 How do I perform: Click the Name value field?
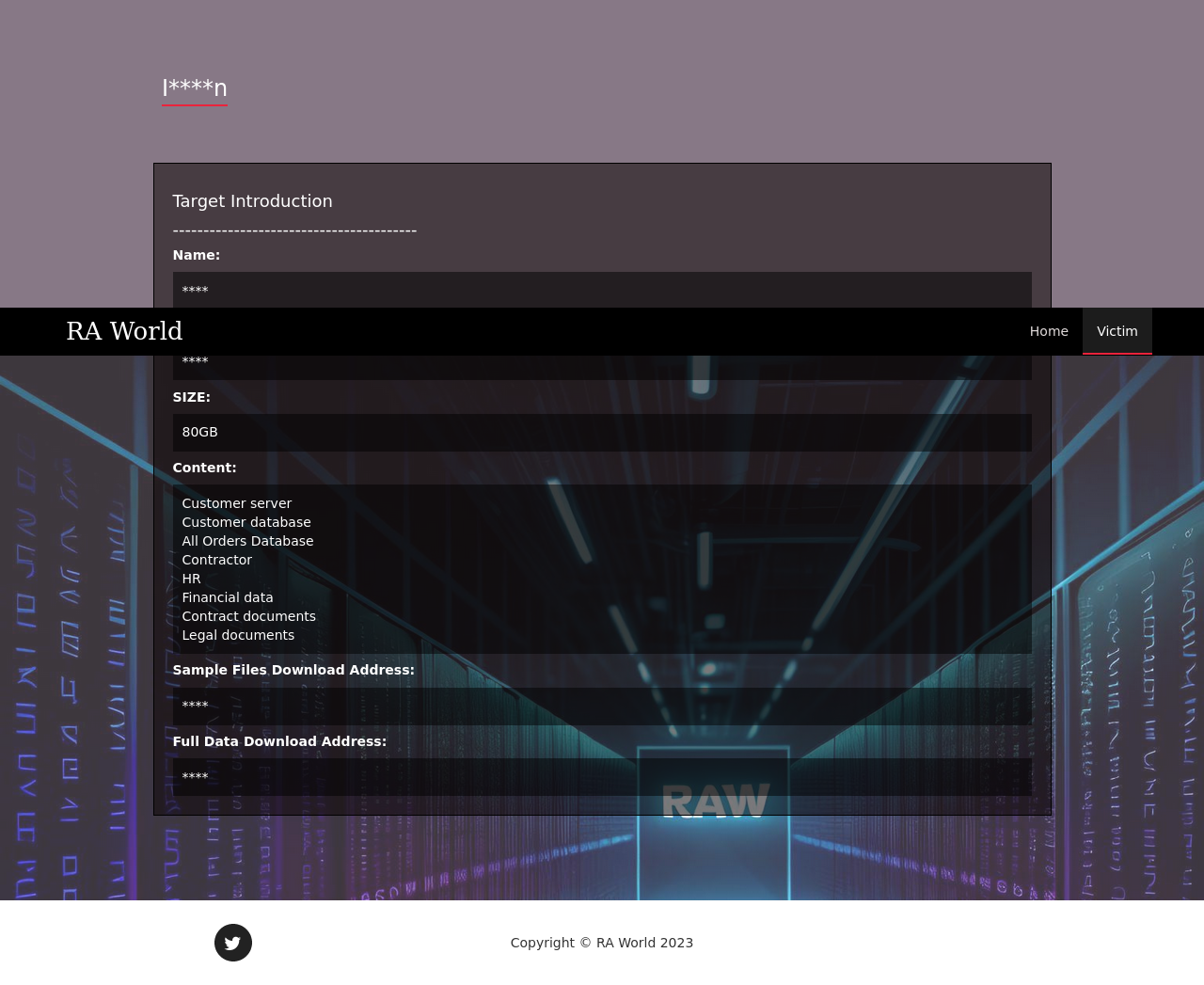click(x=602, y=290)
